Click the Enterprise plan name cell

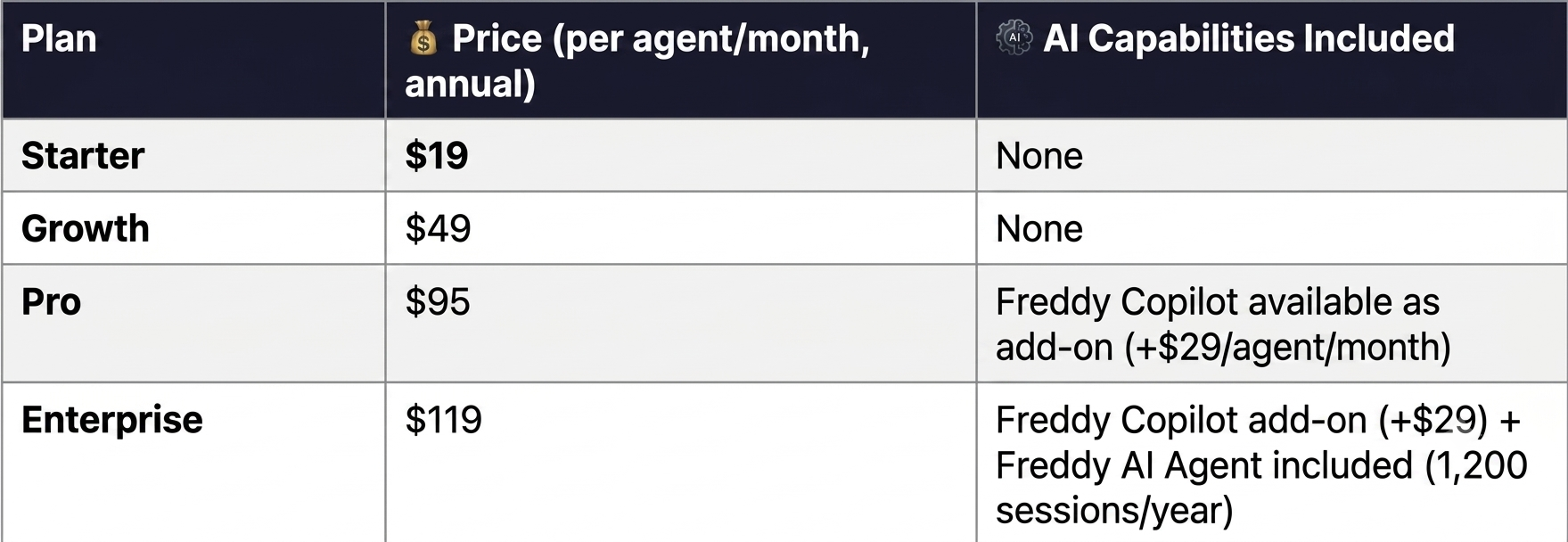click(193, 463)
